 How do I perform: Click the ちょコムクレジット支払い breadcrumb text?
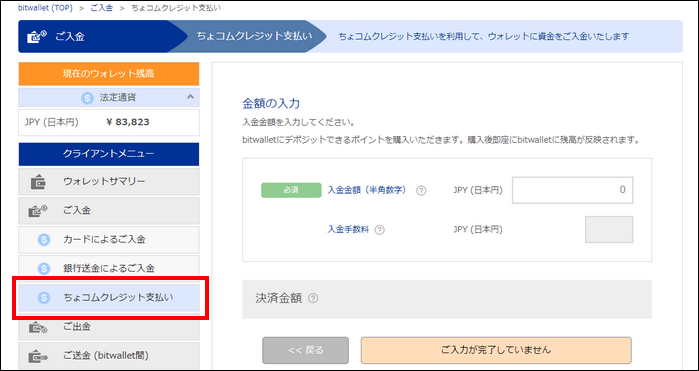pyautogui.click(x=176, y=8)
